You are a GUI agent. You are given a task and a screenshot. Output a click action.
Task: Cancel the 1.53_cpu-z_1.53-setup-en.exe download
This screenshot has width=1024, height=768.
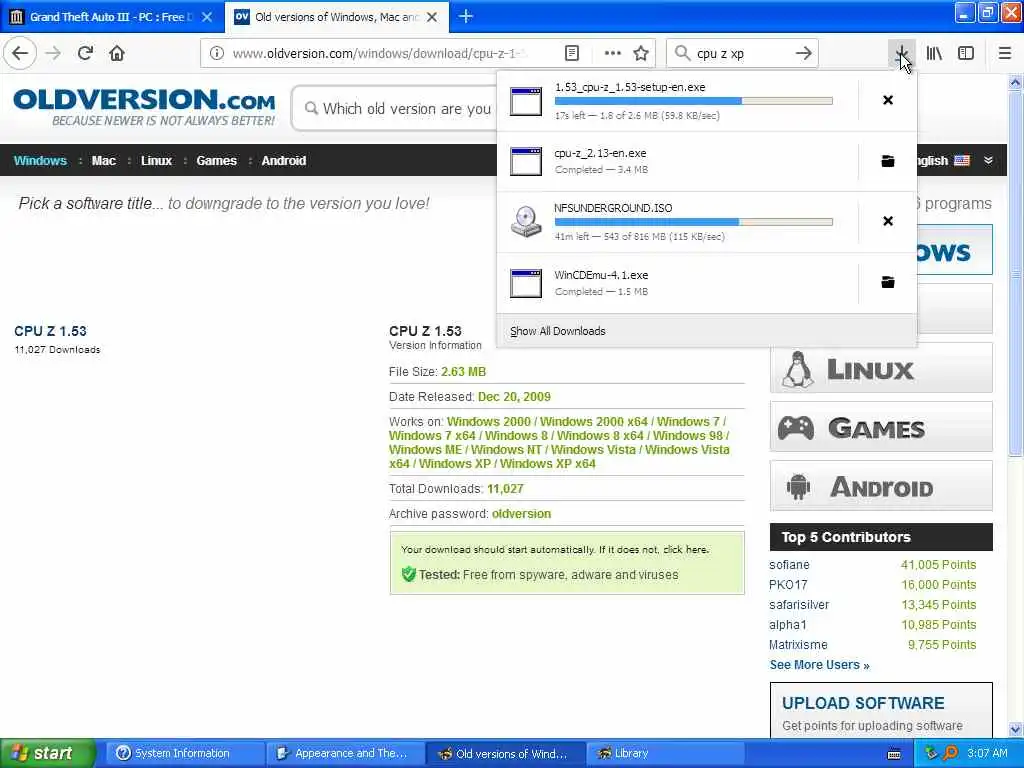(888, 100)
